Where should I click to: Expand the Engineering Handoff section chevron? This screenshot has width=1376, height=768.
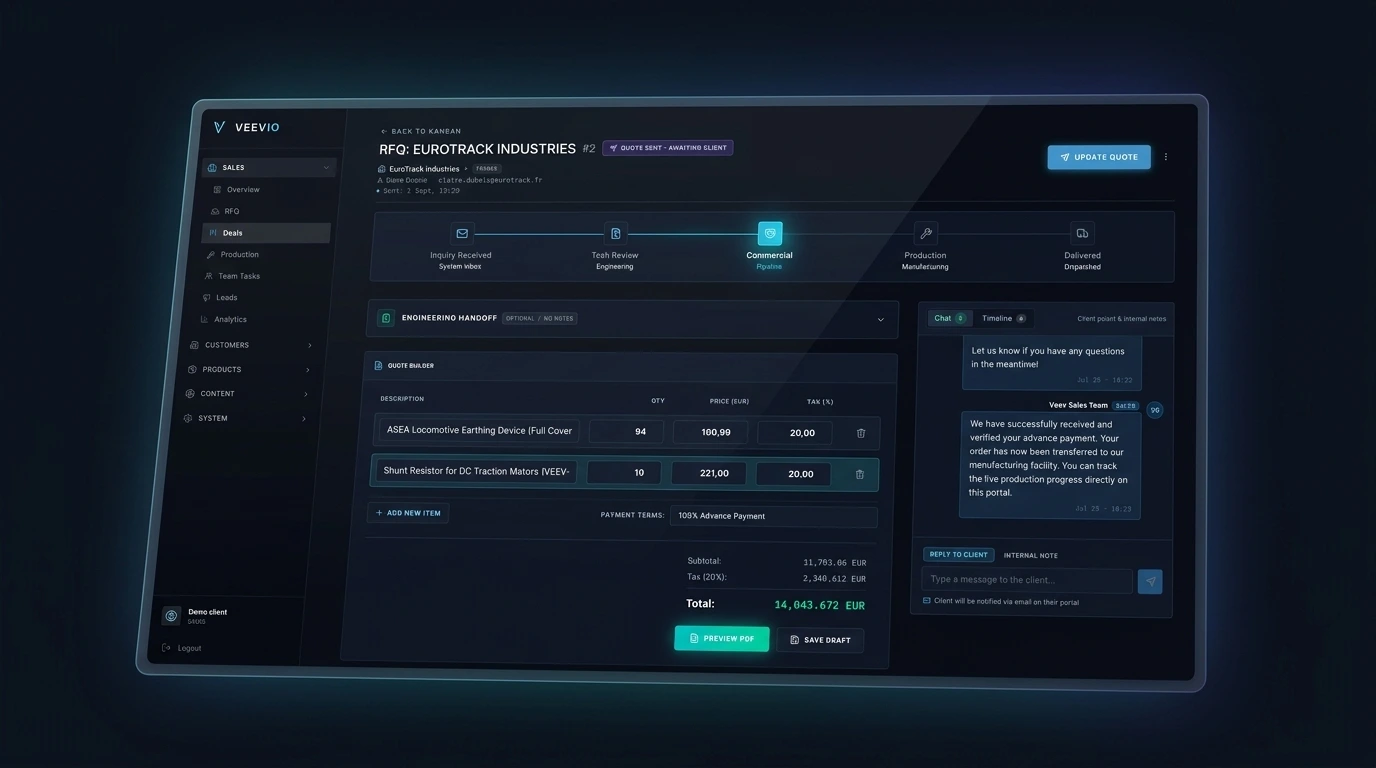pos(880,320)
